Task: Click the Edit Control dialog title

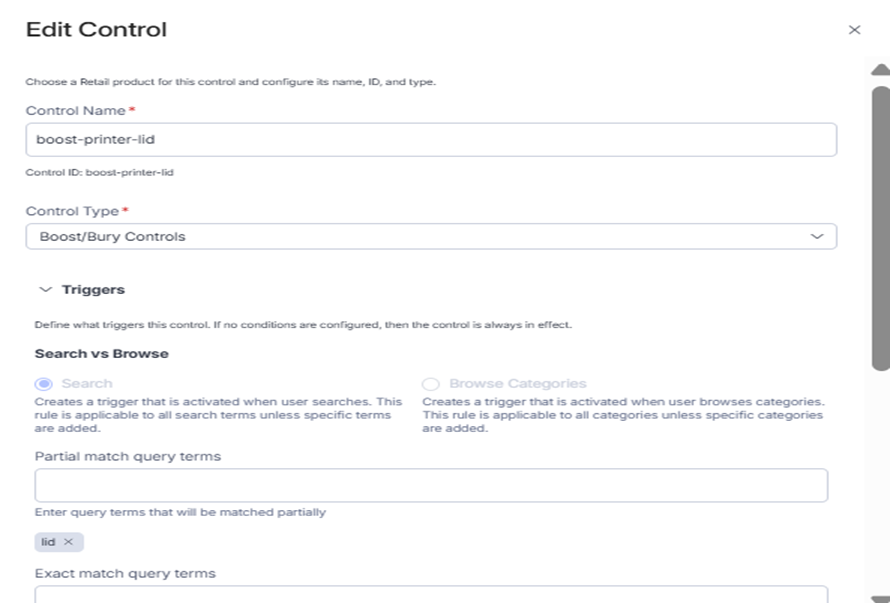Action: [96, 30]
